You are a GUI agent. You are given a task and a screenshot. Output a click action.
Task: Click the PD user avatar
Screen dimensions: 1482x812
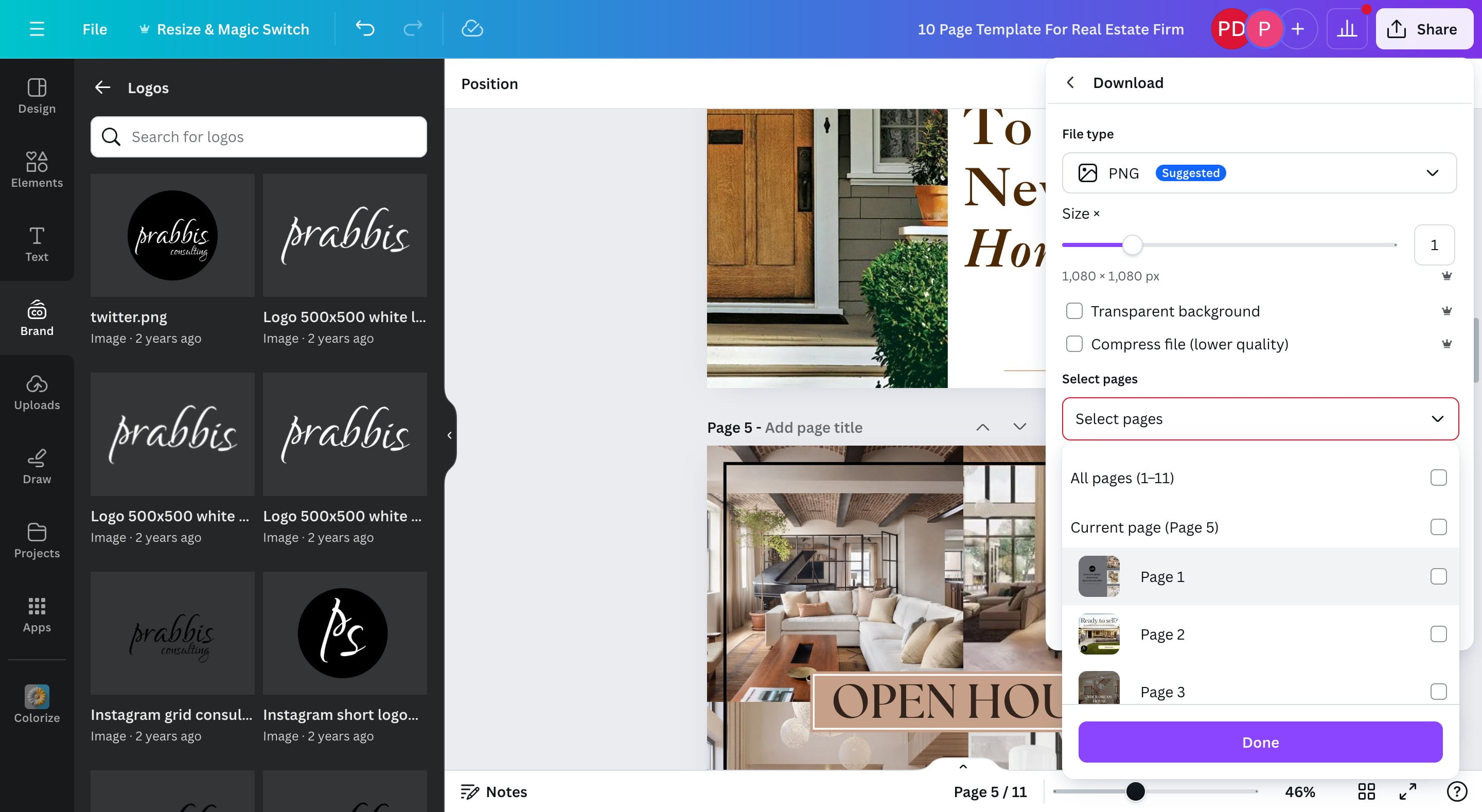tap(1229, 29)
